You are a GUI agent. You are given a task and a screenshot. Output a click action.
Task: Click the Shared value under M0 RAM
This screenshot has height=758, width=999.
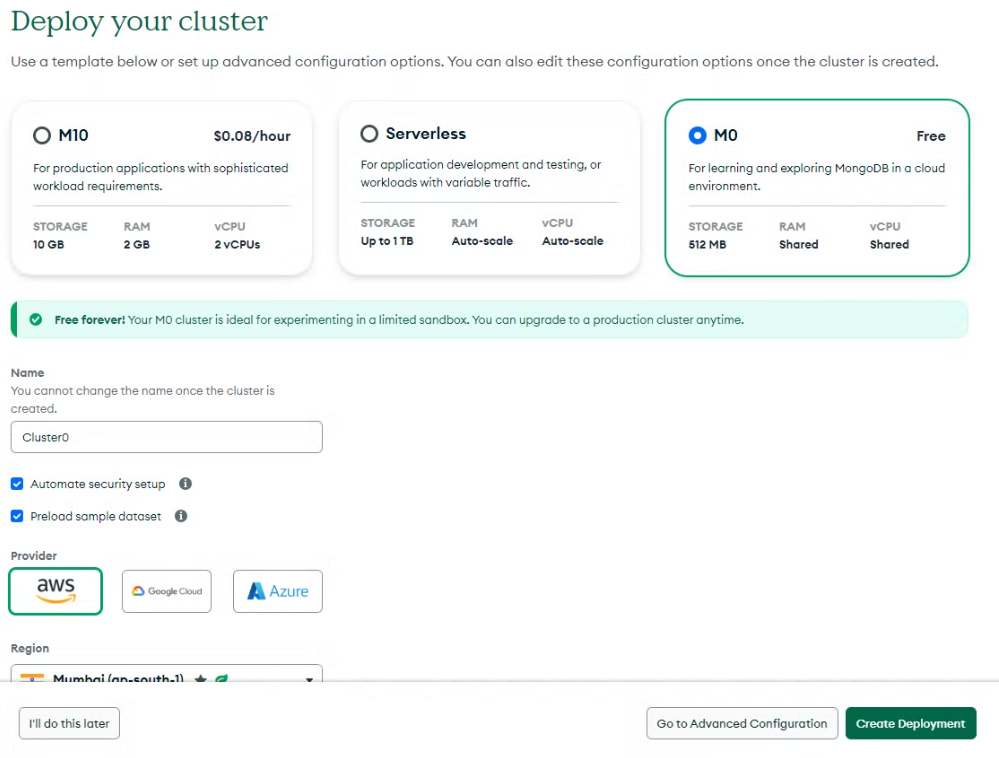pyautogui.click(x=798, y=245)
